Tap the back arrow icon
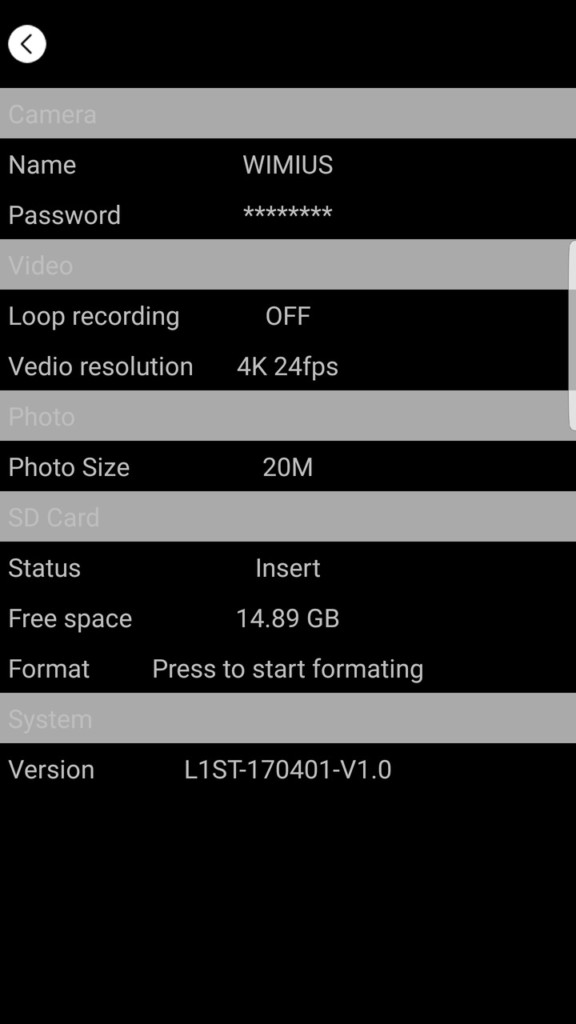Viewport: 576px width, 1024px height. (x=27, y=44)
